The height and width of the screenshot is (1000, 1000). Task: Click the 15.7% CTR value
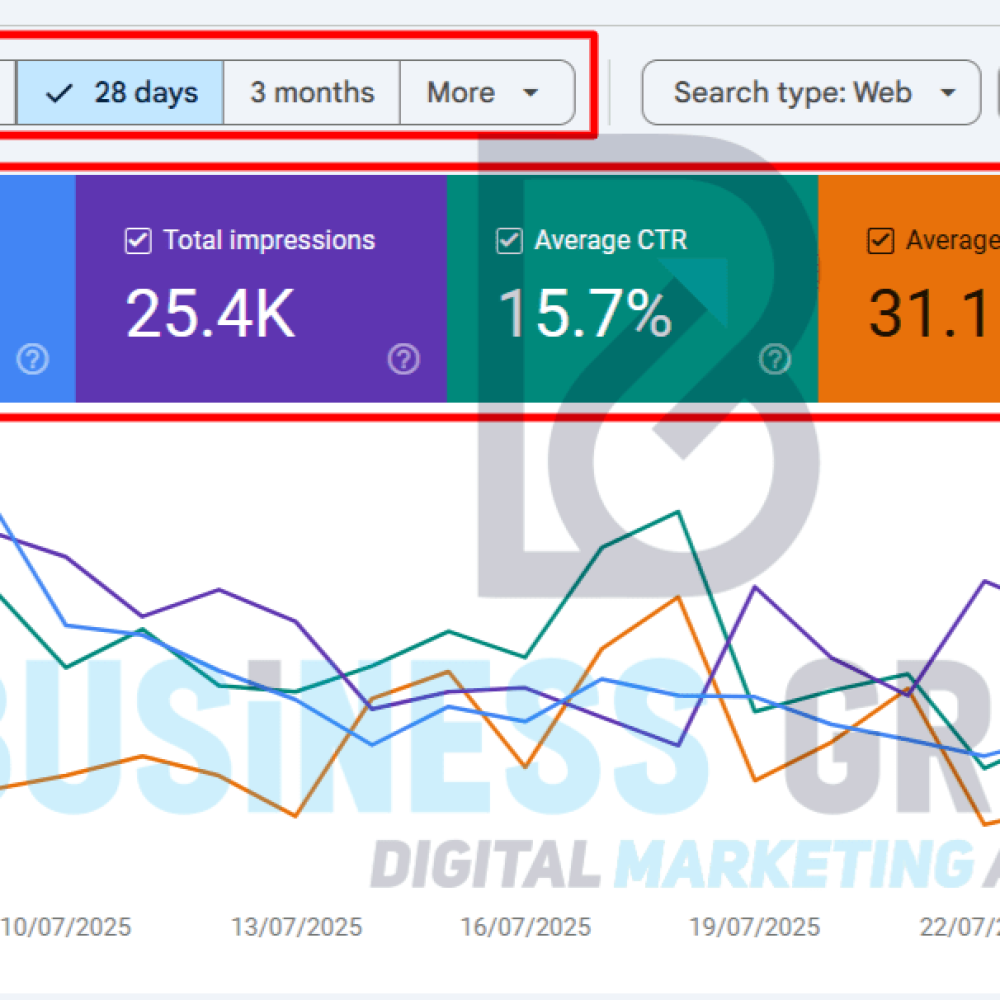tap(585, 313)
